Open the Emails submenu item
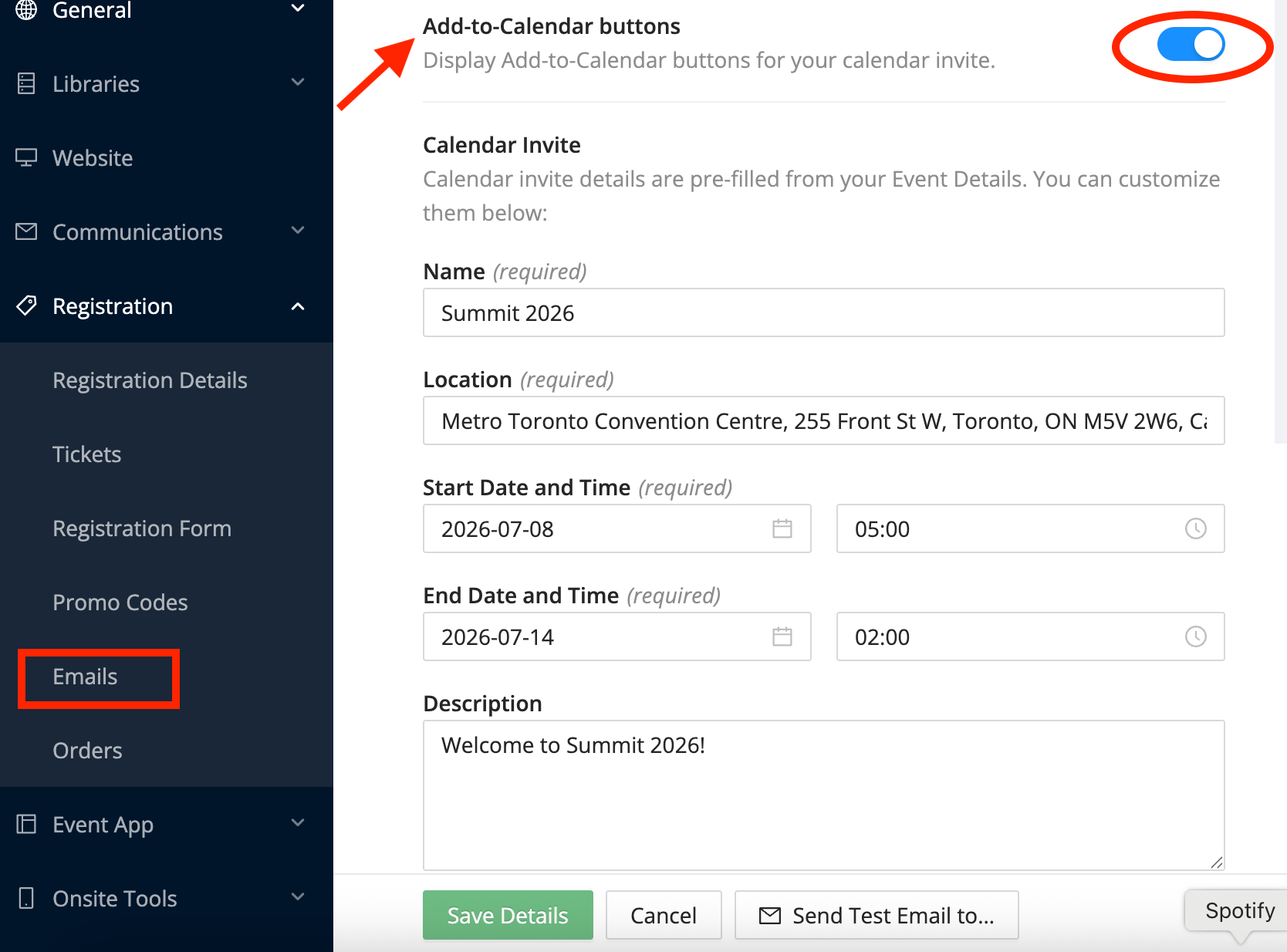 pos(86,677)
